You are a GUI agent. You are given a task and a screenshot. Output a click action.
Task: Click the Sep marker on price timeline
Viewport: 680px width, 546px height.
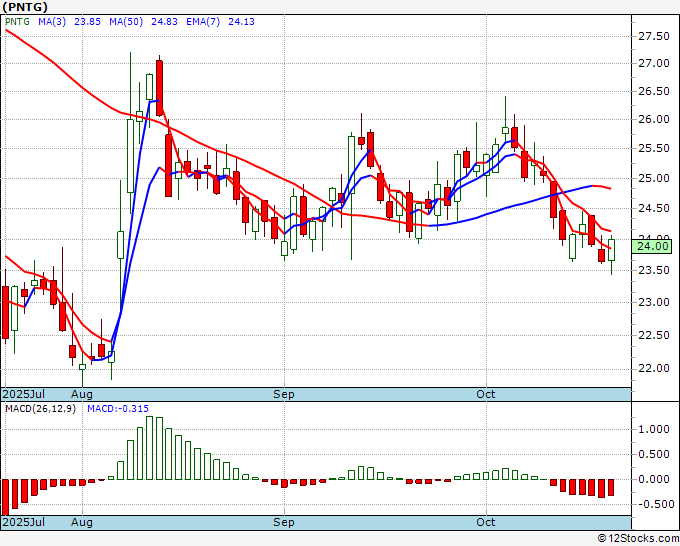284,394
